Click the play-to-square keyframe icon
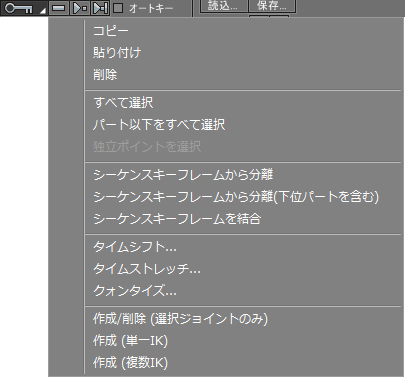Viewport: 405px width, 377px height. click(80, 8)
